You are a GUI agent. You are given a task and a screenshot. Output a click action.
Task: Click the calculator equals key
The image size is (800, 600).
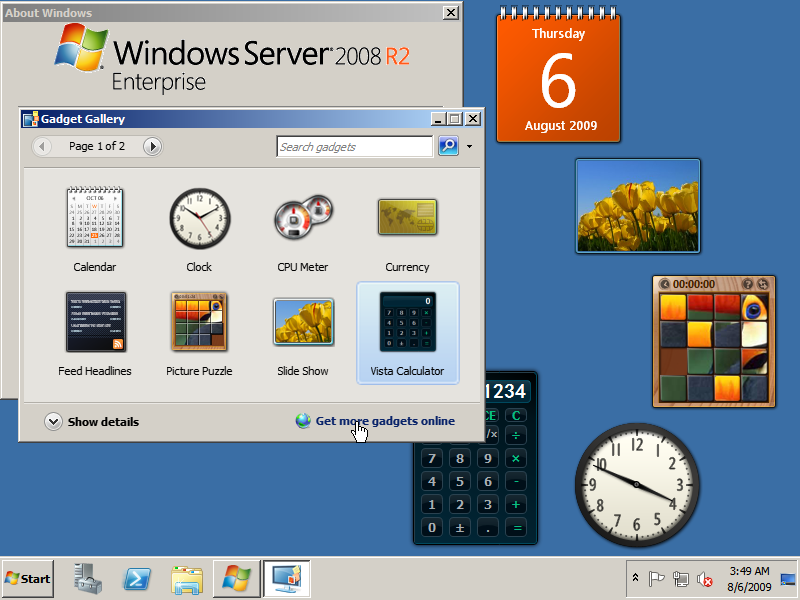[516, 528]
